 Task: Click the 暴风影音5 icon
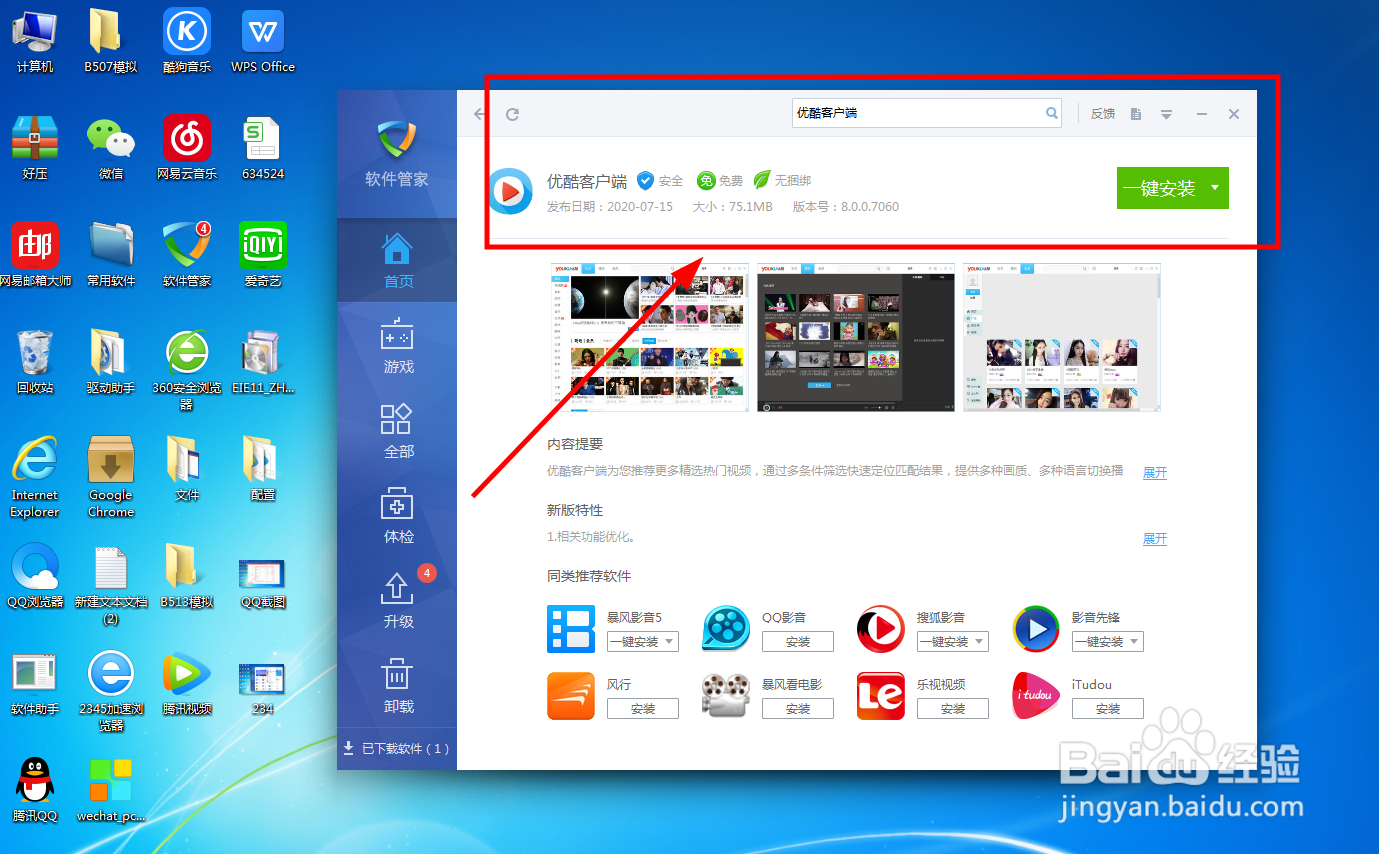coord(571,629)
